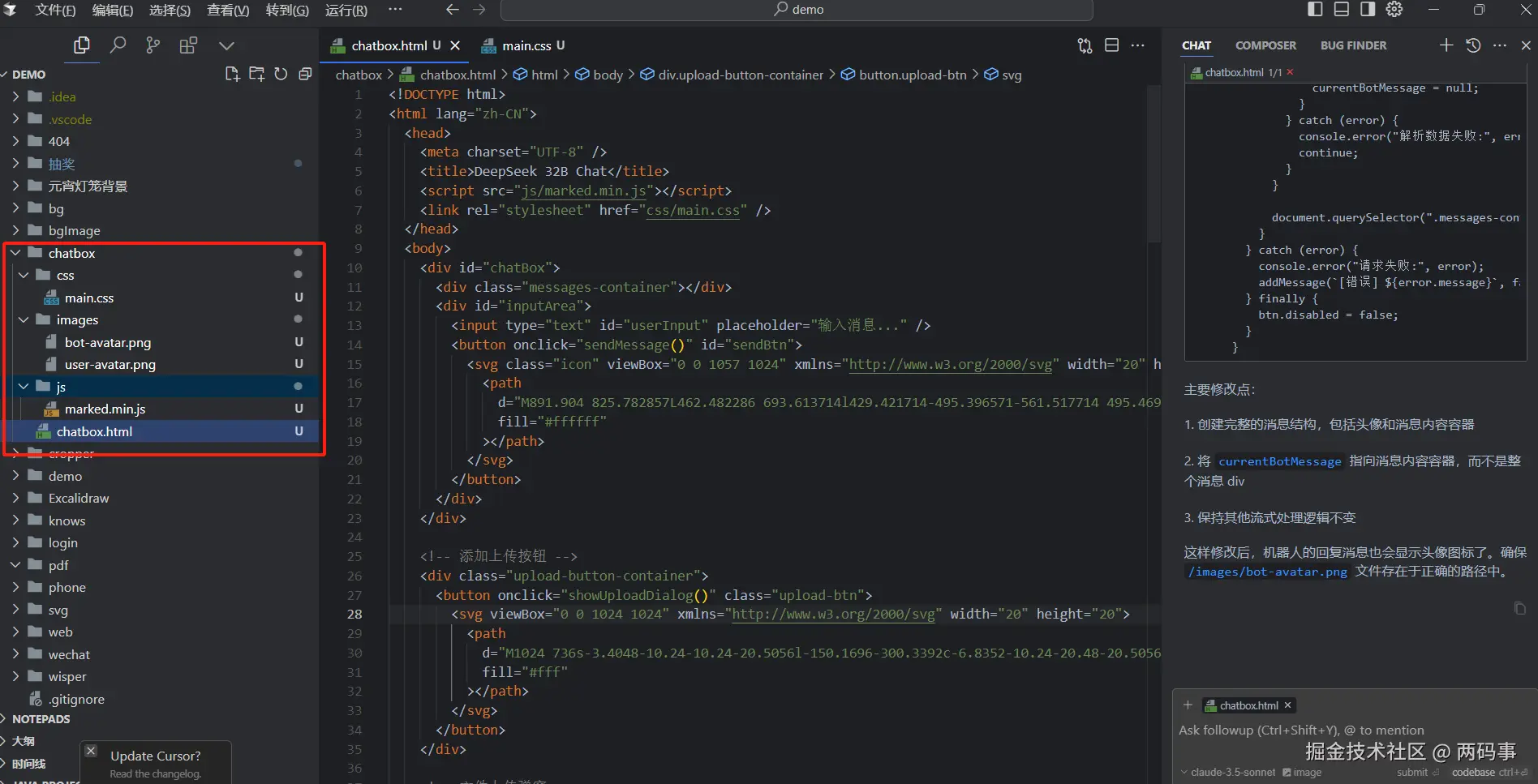Click currentBotMessage code reference in chat
Screen dimensions: 1538x784
1279,461
